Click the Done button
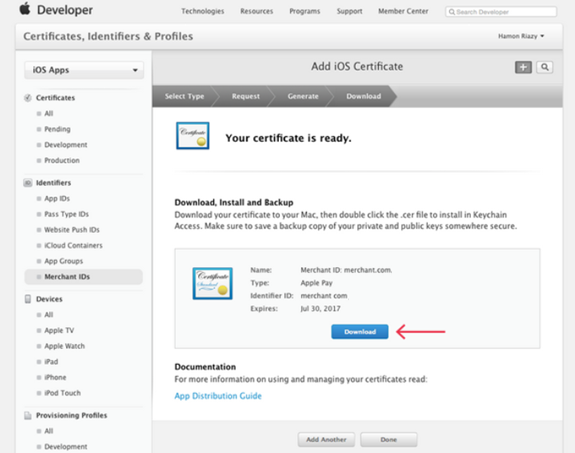The width and height of the screenshot is (575, 453). [388, 439]
